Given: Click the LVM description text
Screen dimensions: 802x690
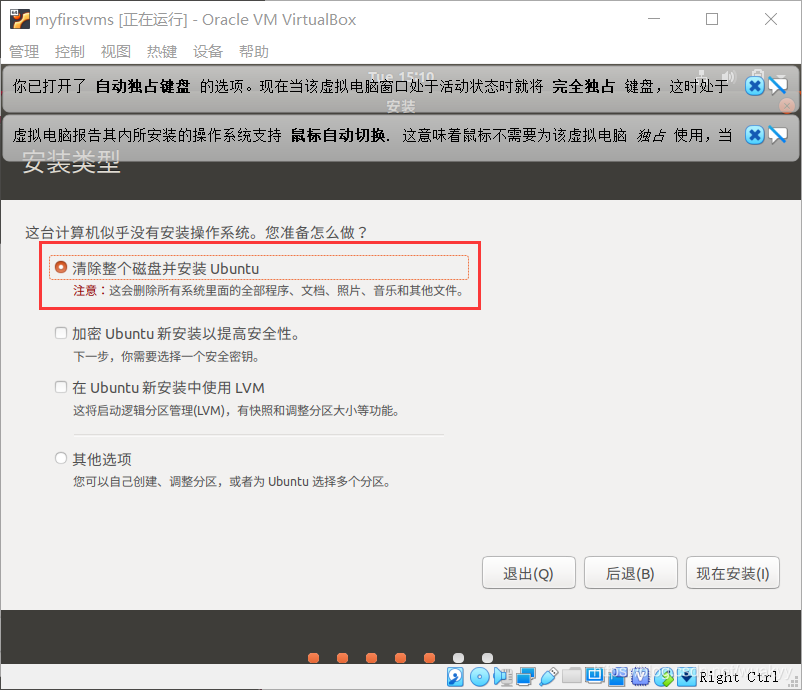Looking at the screenshot, I should (237, 411).
